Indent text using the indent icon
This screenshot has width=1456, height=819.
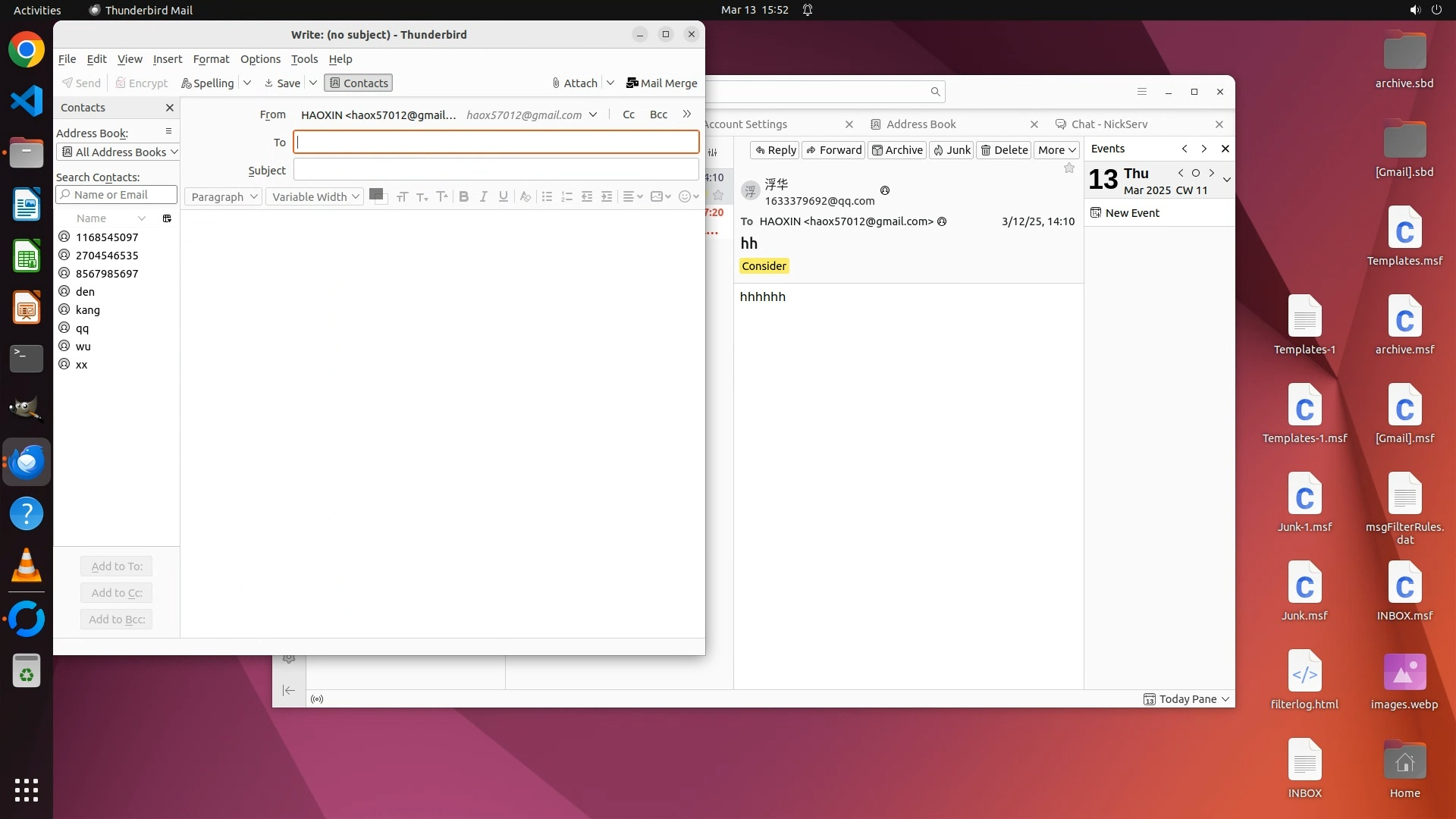pyautogui.click(x=607, y=196)
